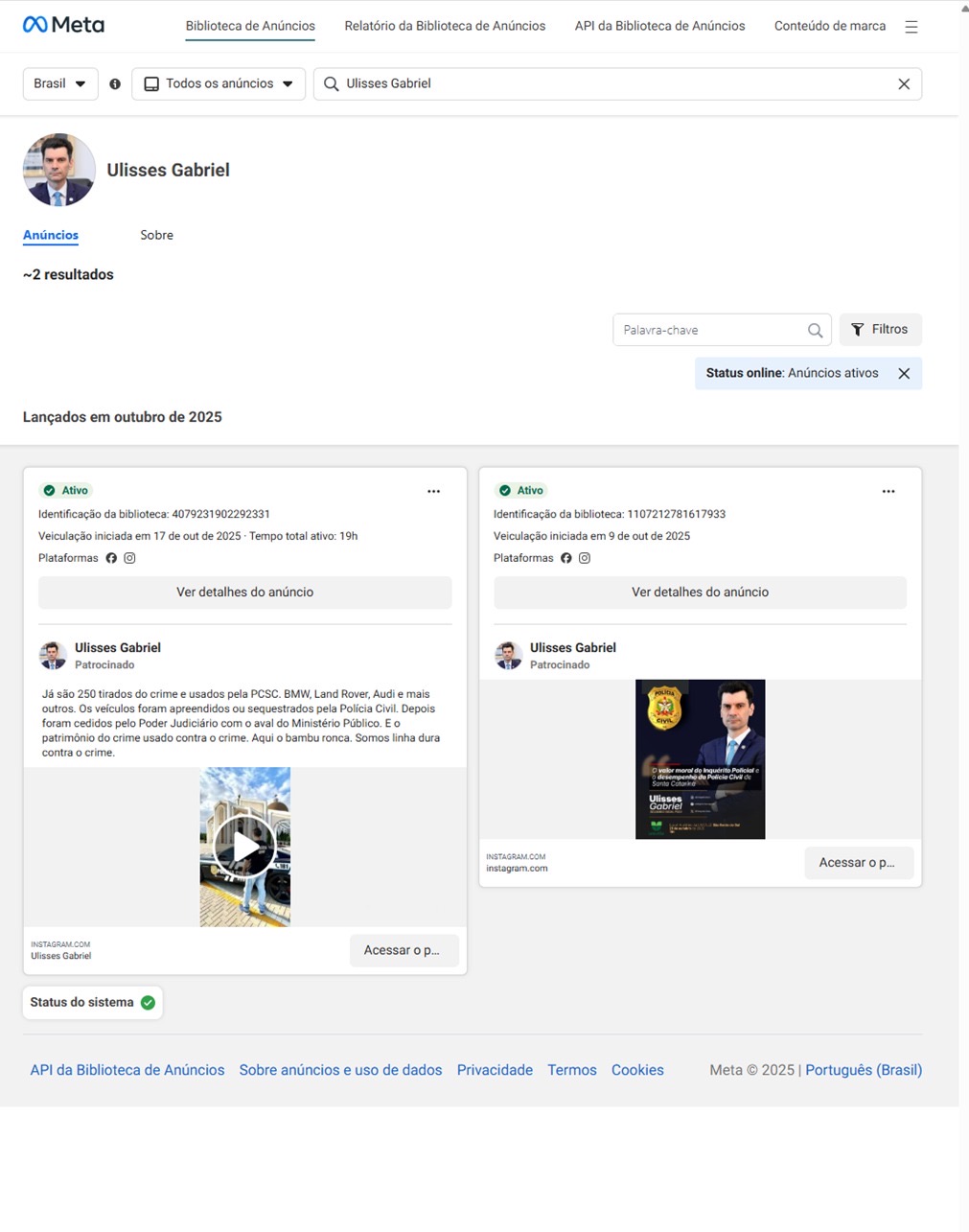Click the Status do sistema indicator

coord(93,1003)
